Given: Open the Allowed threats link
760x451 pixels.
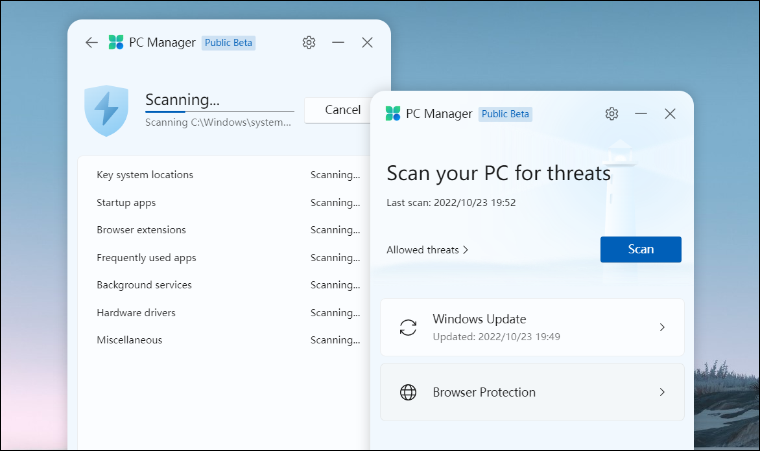Looking at the screenshot, I should tap(427, 250).
